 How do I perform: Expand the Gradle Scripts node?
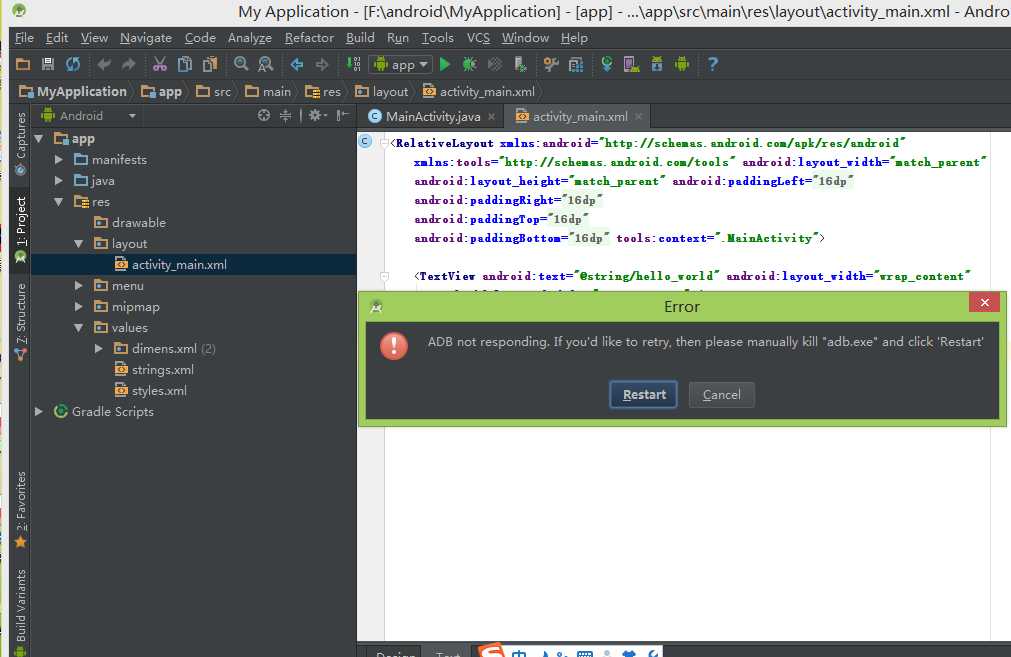pyautogui.click(x=39, y=411)
